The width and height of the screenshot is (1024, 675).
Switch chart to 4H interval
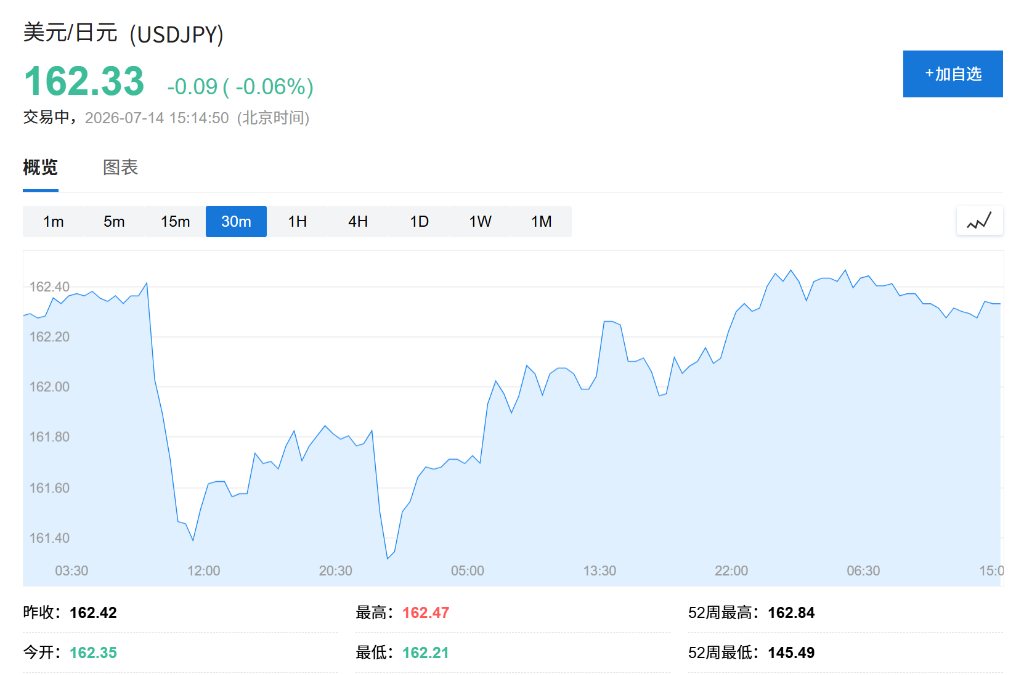[358, 221]
